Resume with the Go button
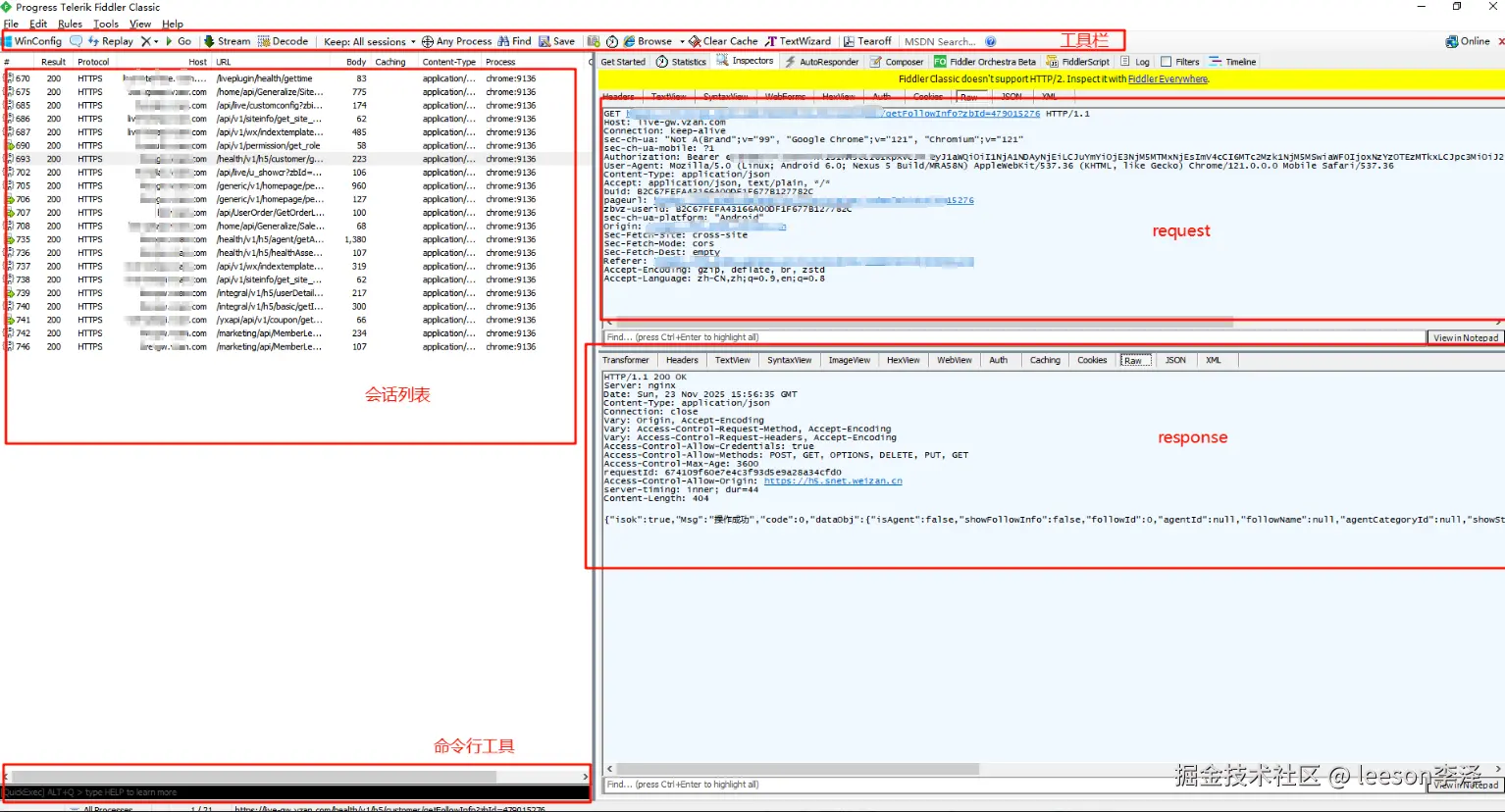Screen dimensions: 1505x812 click(179, 41)
